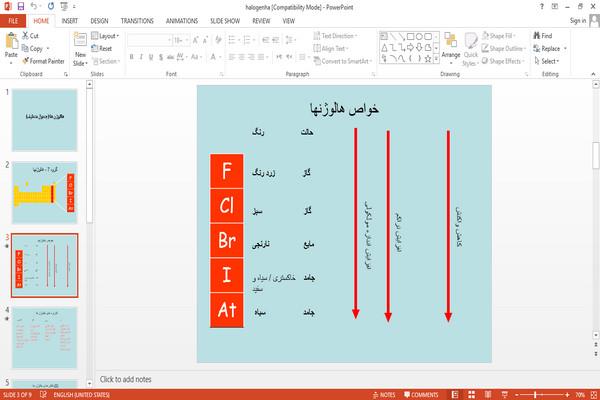
Task: Increase font size with the larger A icon
Action: click(196, 40)
